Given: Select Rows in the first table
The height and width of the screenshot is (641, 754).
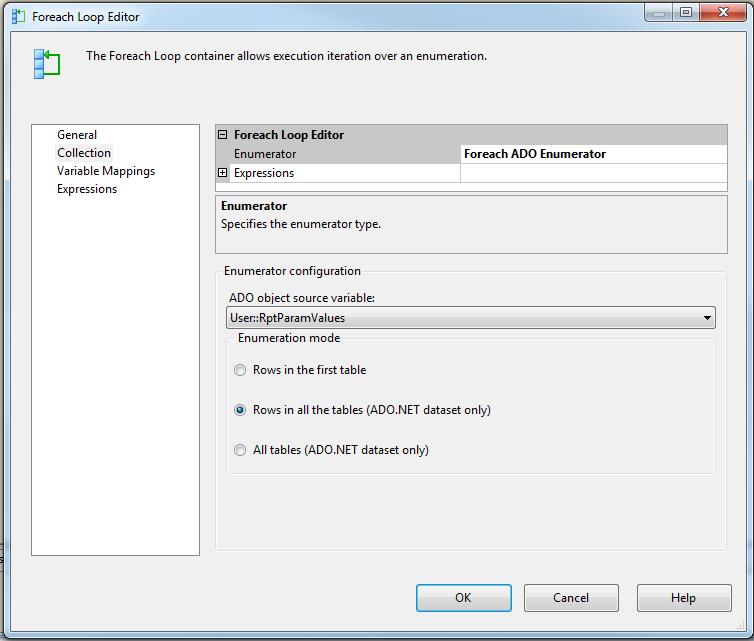Looking at the screenshot, I should point(240,370).
